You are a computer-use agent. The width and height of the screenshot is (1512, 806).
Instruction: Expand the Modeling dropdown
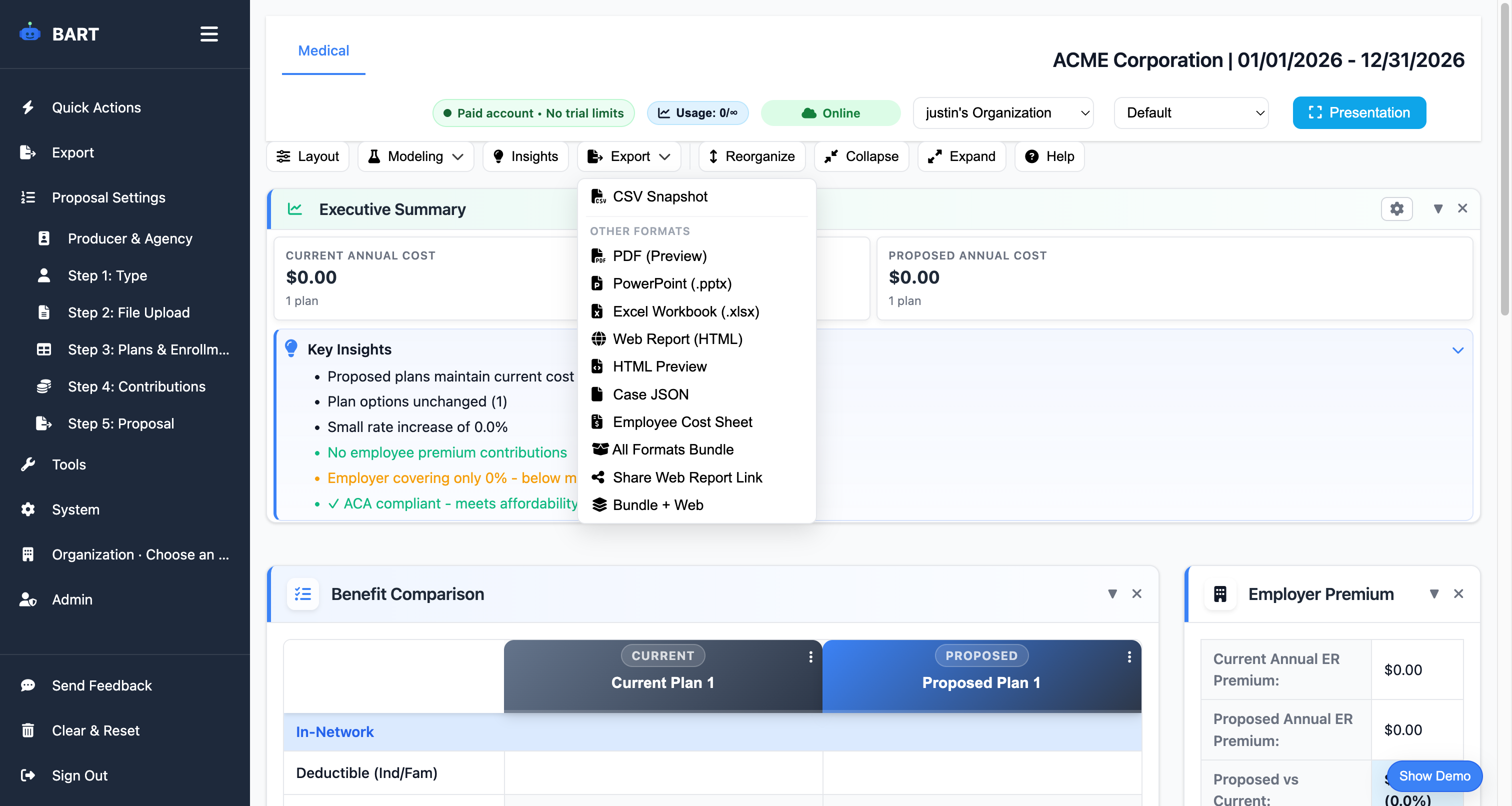[415, 156]
